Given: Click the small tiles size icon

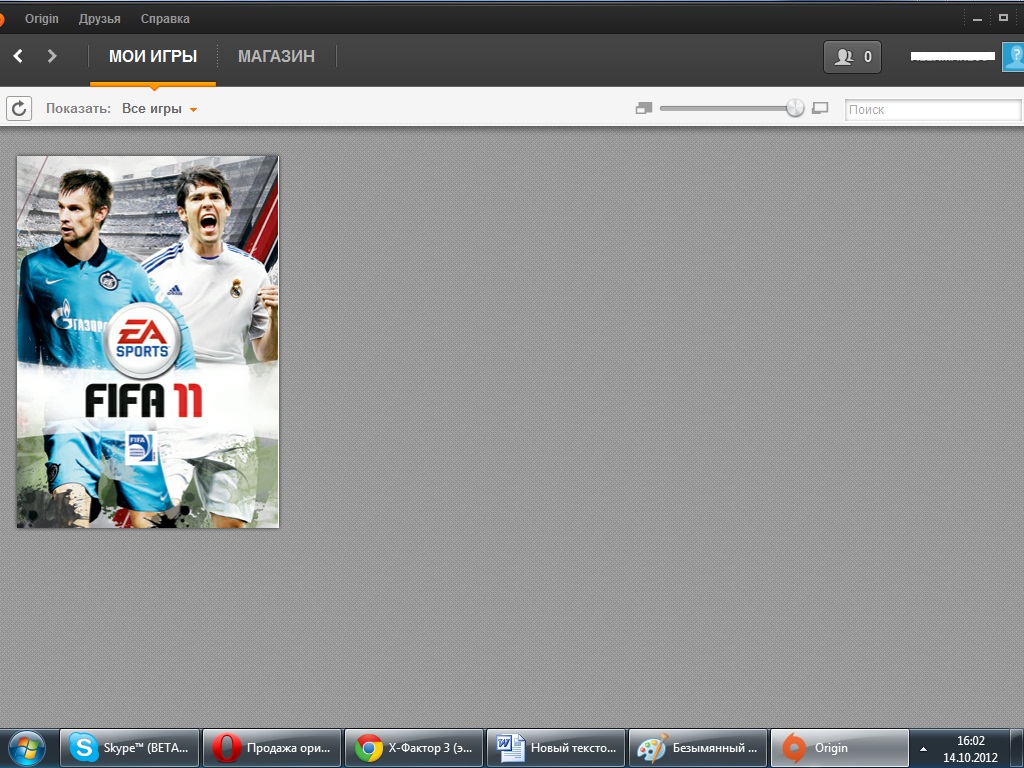Looking at the screenshot, I should tap(644, 108).
